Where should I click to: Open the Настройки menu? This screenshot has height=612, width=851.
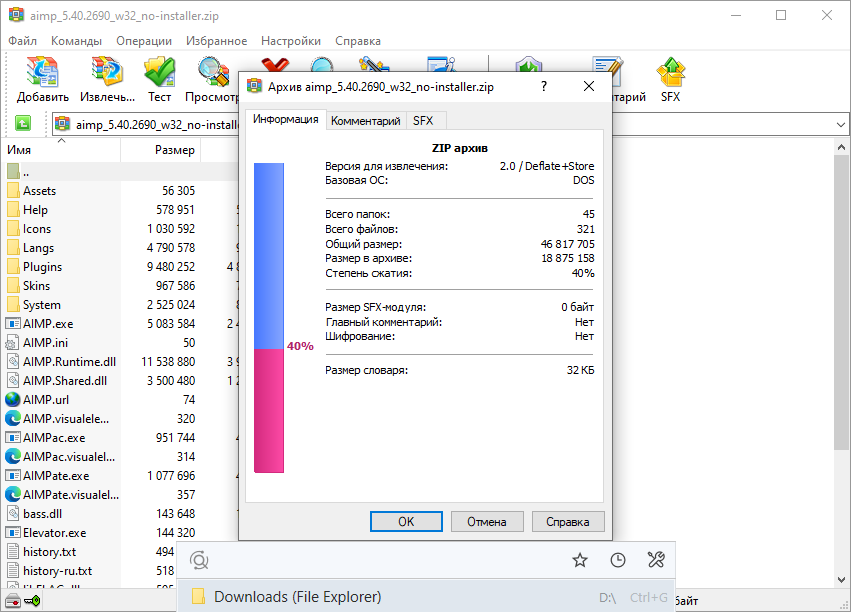(291, 41)
